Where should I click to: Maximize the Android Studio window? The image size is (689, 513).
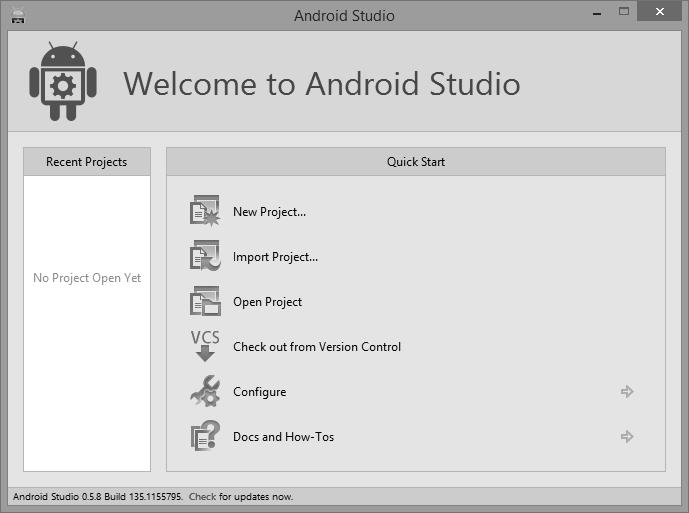(x=624, y=11)
